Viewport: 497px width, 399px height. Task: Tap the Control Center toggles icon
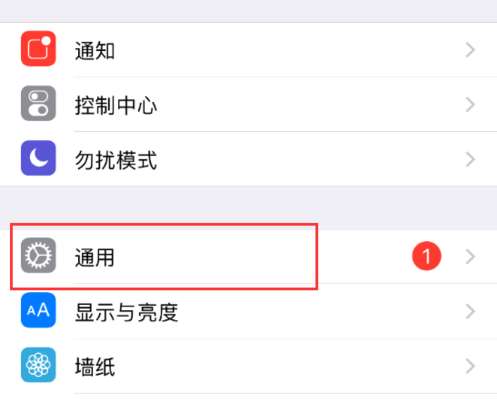point(38,103)
